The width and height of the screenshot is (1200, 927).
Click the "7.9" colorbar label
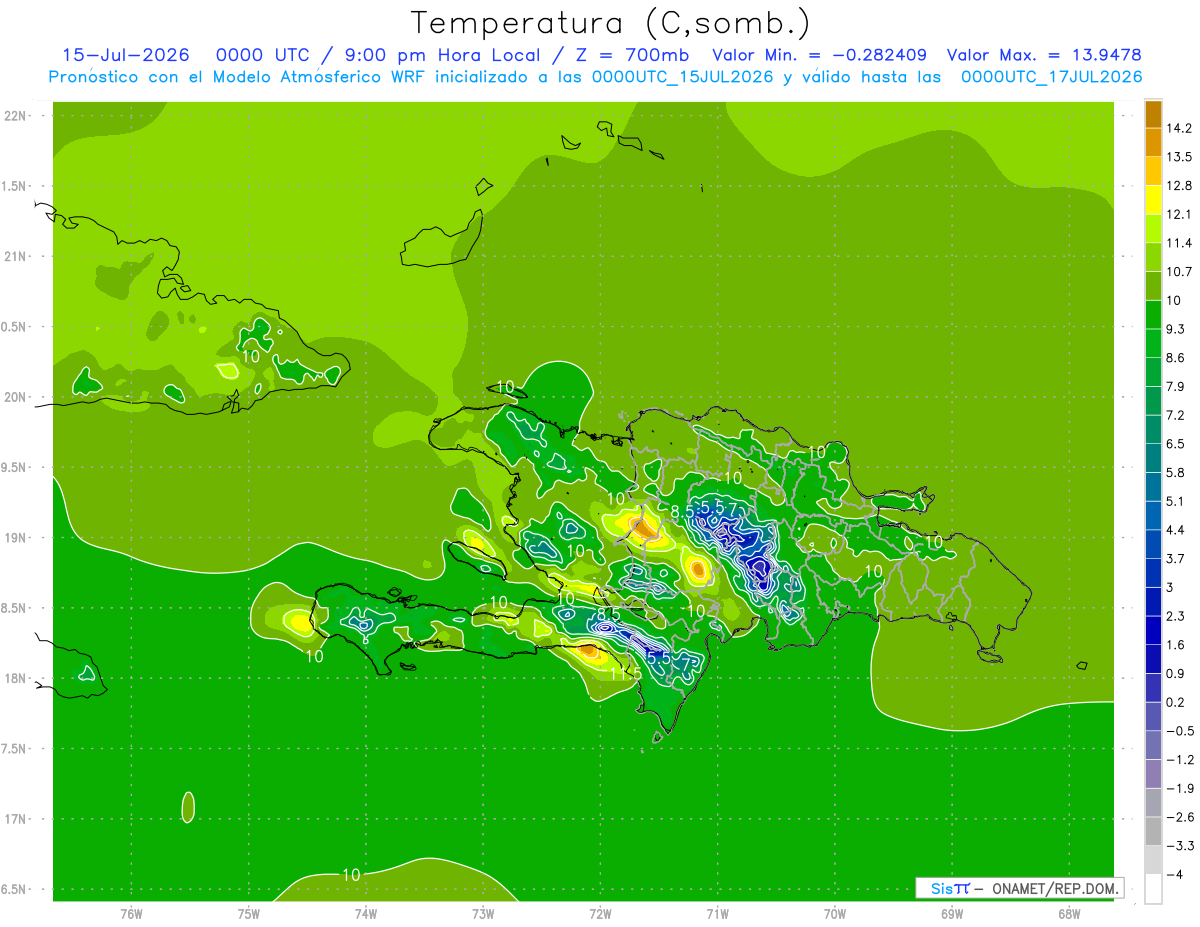pos(1175,387)
